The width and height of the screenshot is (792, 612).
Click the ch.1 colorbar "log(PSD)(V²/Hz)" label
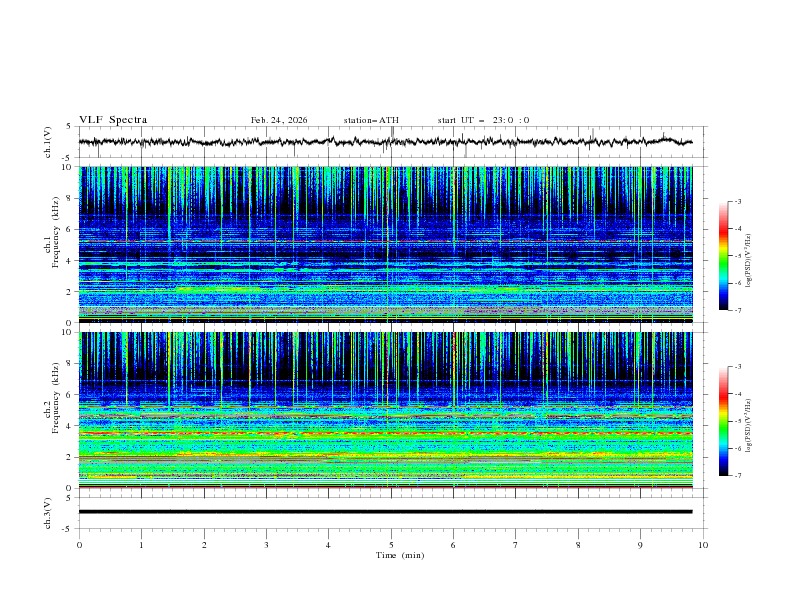[x=748, y=261]
